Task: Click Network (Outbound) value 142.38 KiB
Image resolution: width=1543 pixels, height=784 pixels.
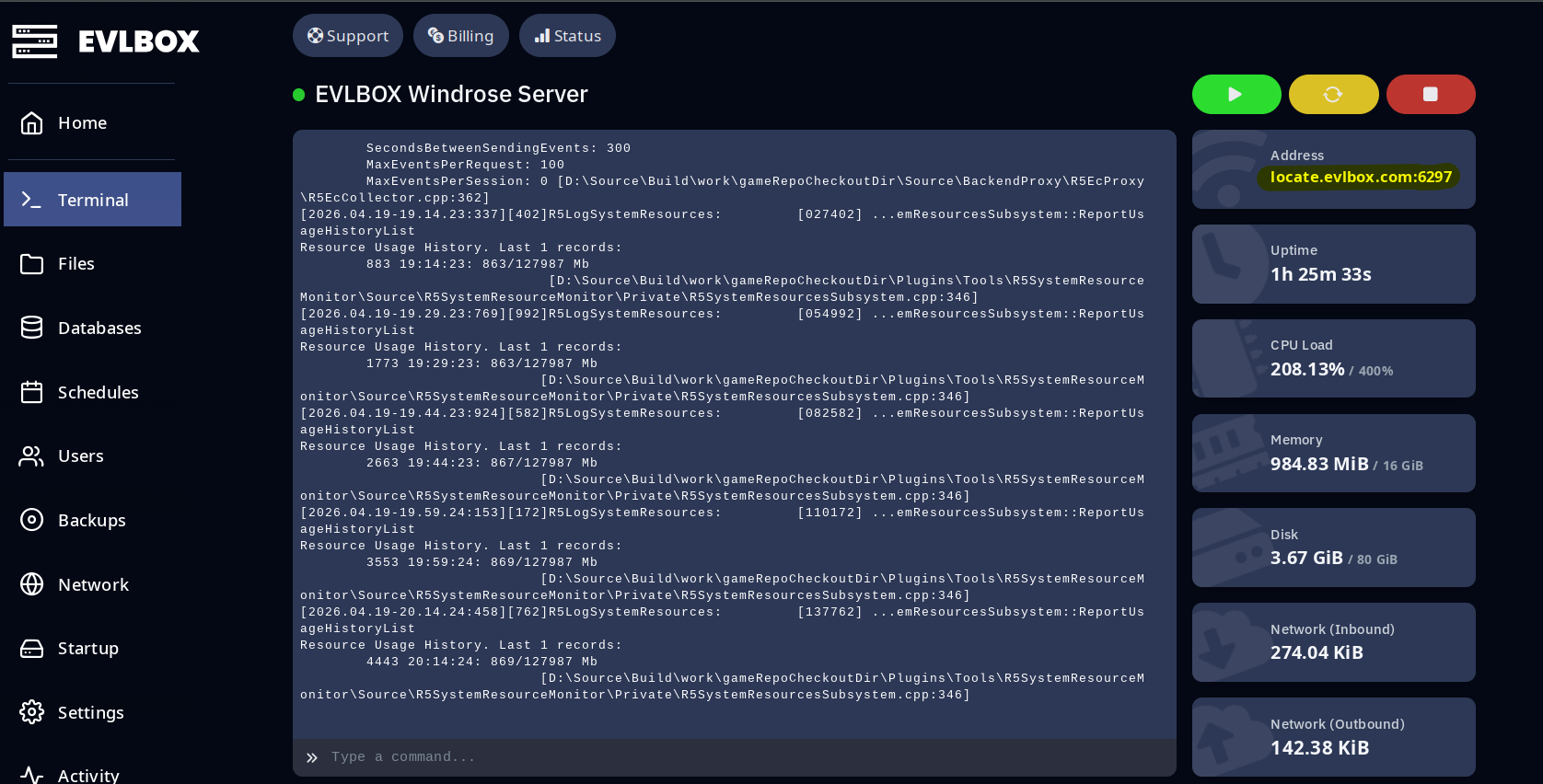Action: (x=1320, y=748)
